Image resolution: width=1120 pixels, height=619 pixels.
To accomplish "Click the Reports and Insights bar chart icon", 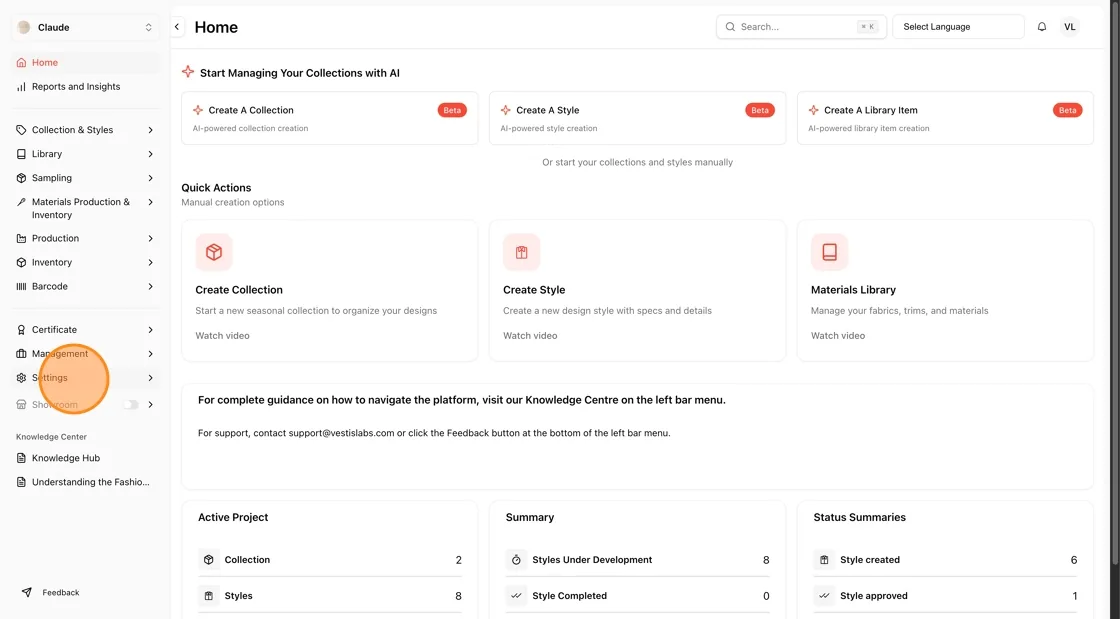I will pos(21,87).
